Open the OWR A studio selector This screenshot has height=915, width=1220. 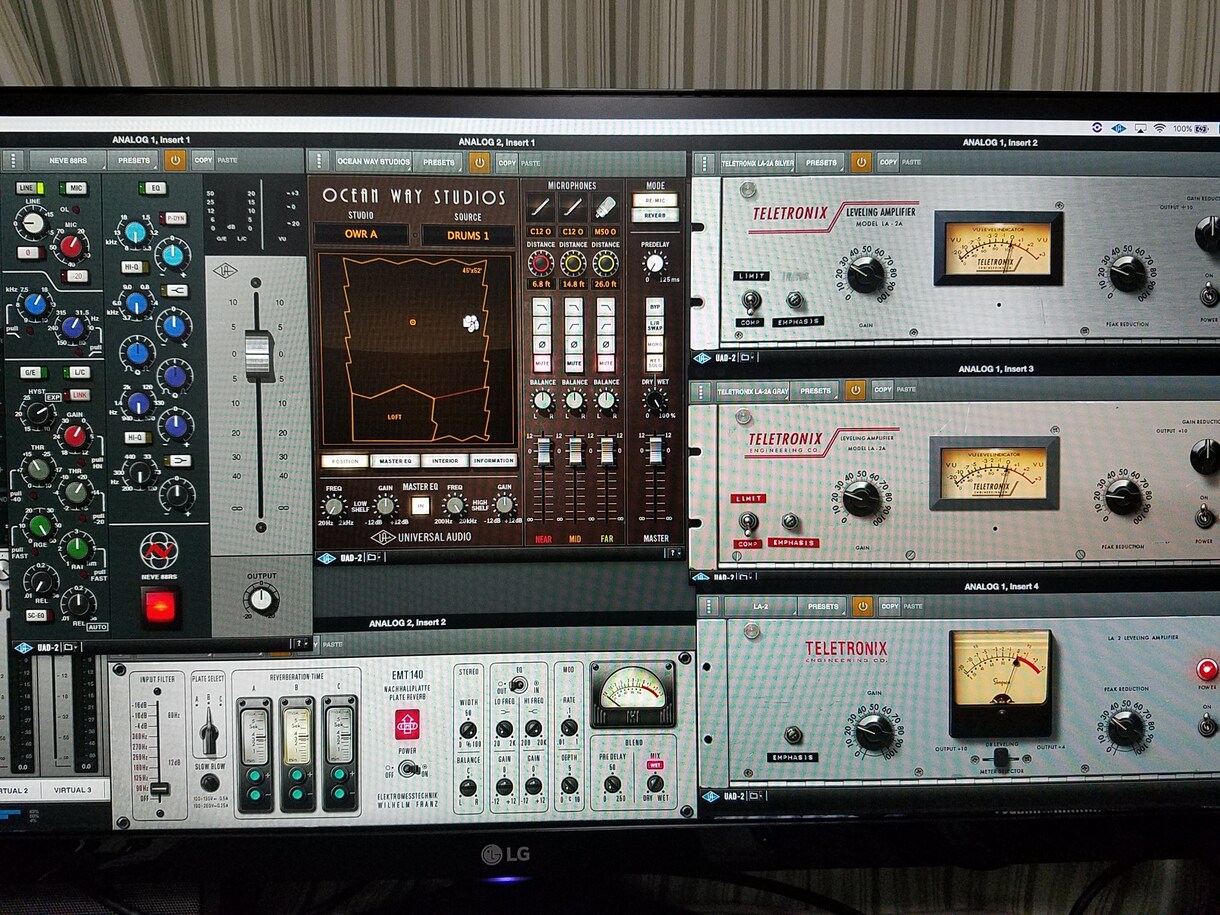click(362, 235)
